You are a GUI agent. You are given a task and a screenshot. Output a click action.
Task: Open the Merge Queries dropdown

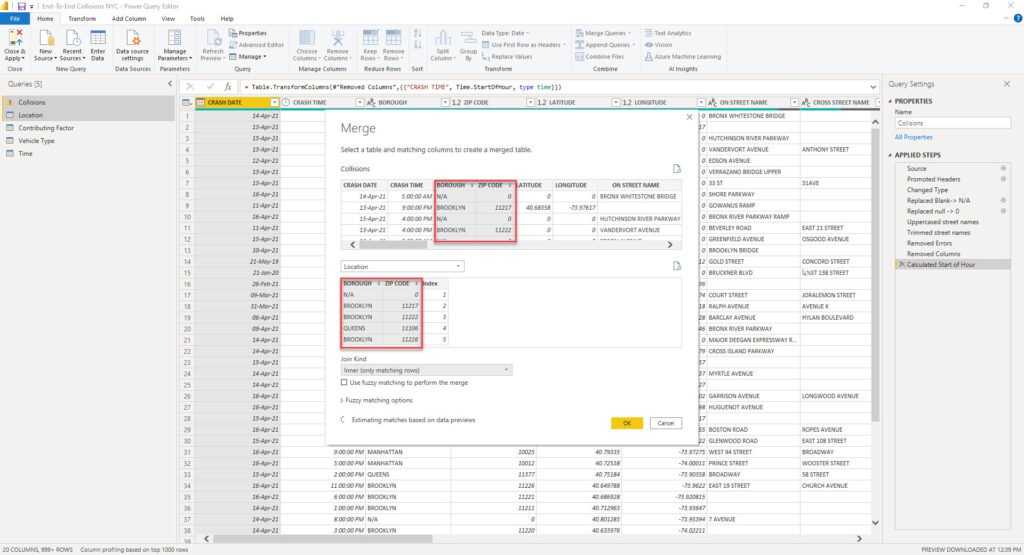point(603,33)
